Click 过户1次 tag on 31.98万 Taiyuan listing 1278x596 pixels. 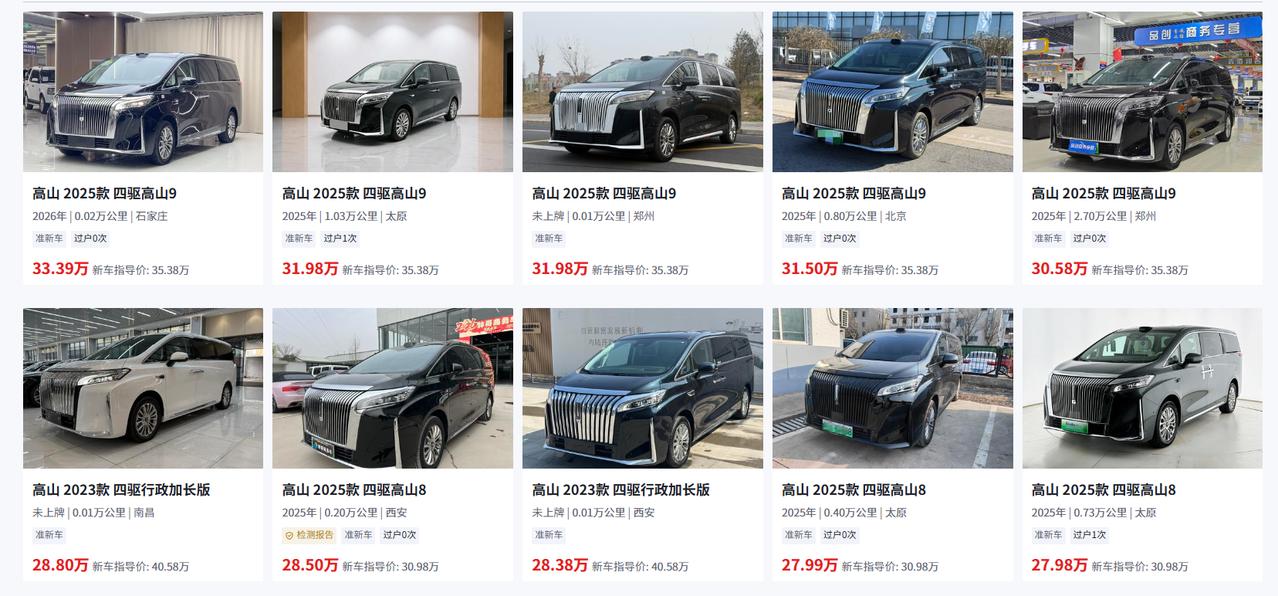pos(340,239)
